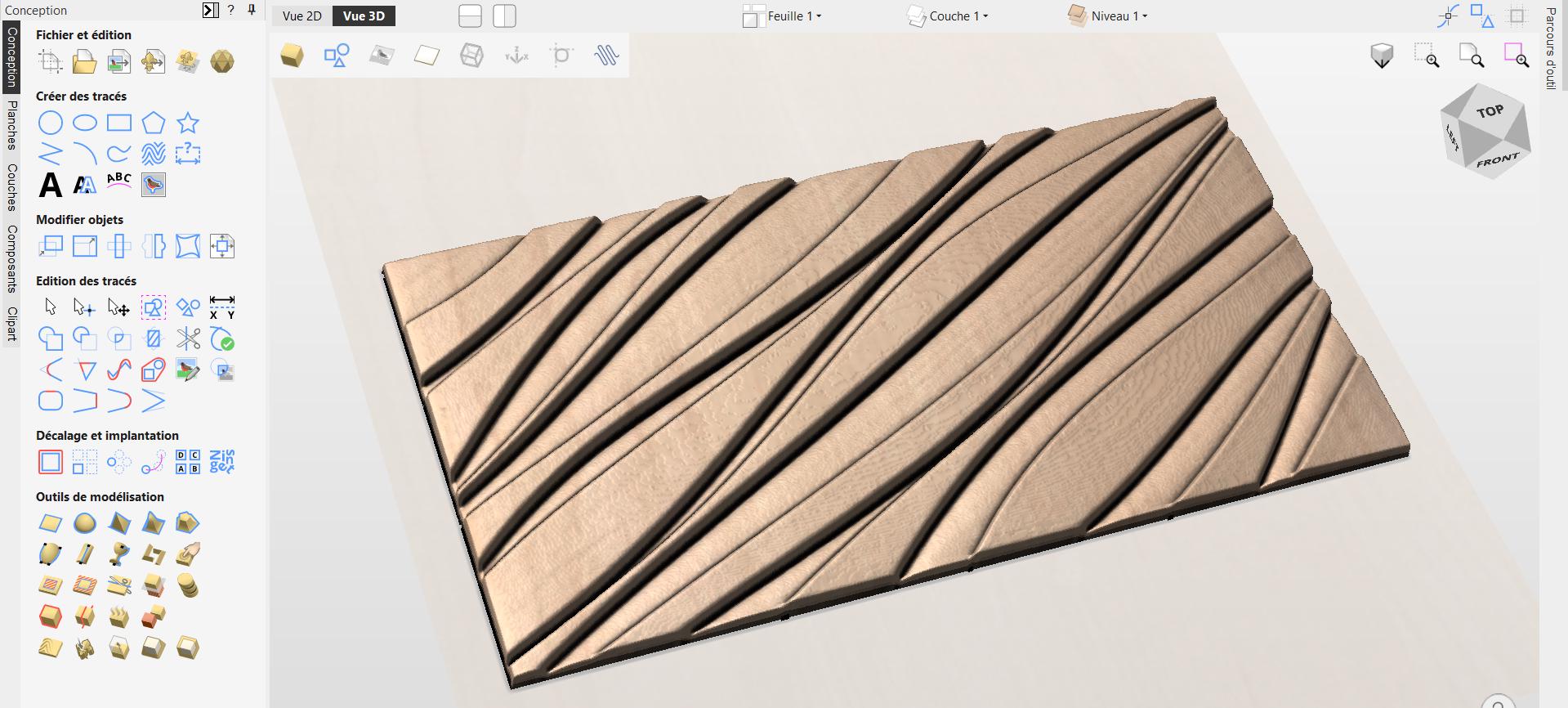Open the sculpting hand tool

click(188, 554)
